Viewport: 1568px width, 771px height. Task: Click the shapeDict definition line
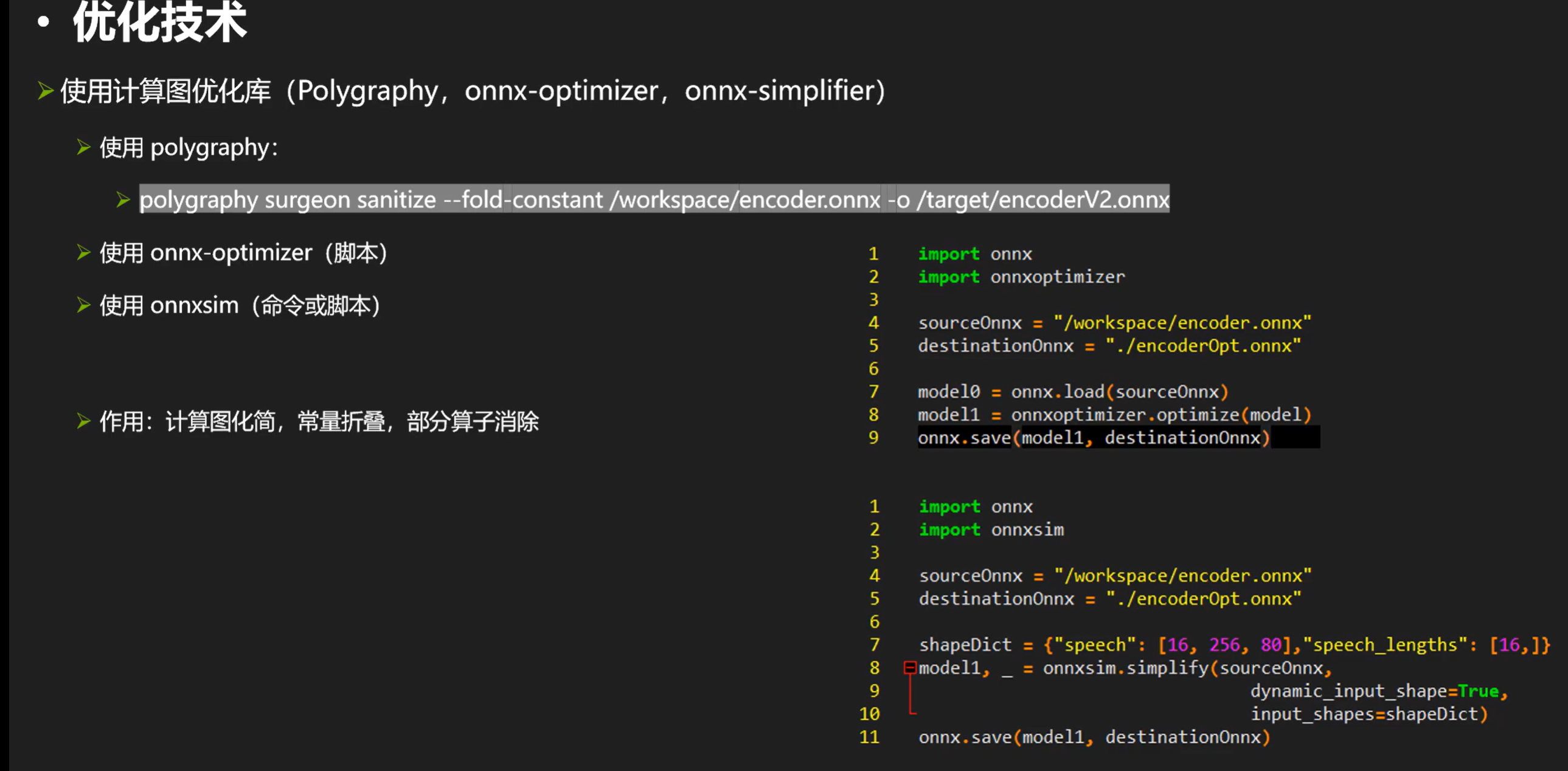(x=1235, y=645)
